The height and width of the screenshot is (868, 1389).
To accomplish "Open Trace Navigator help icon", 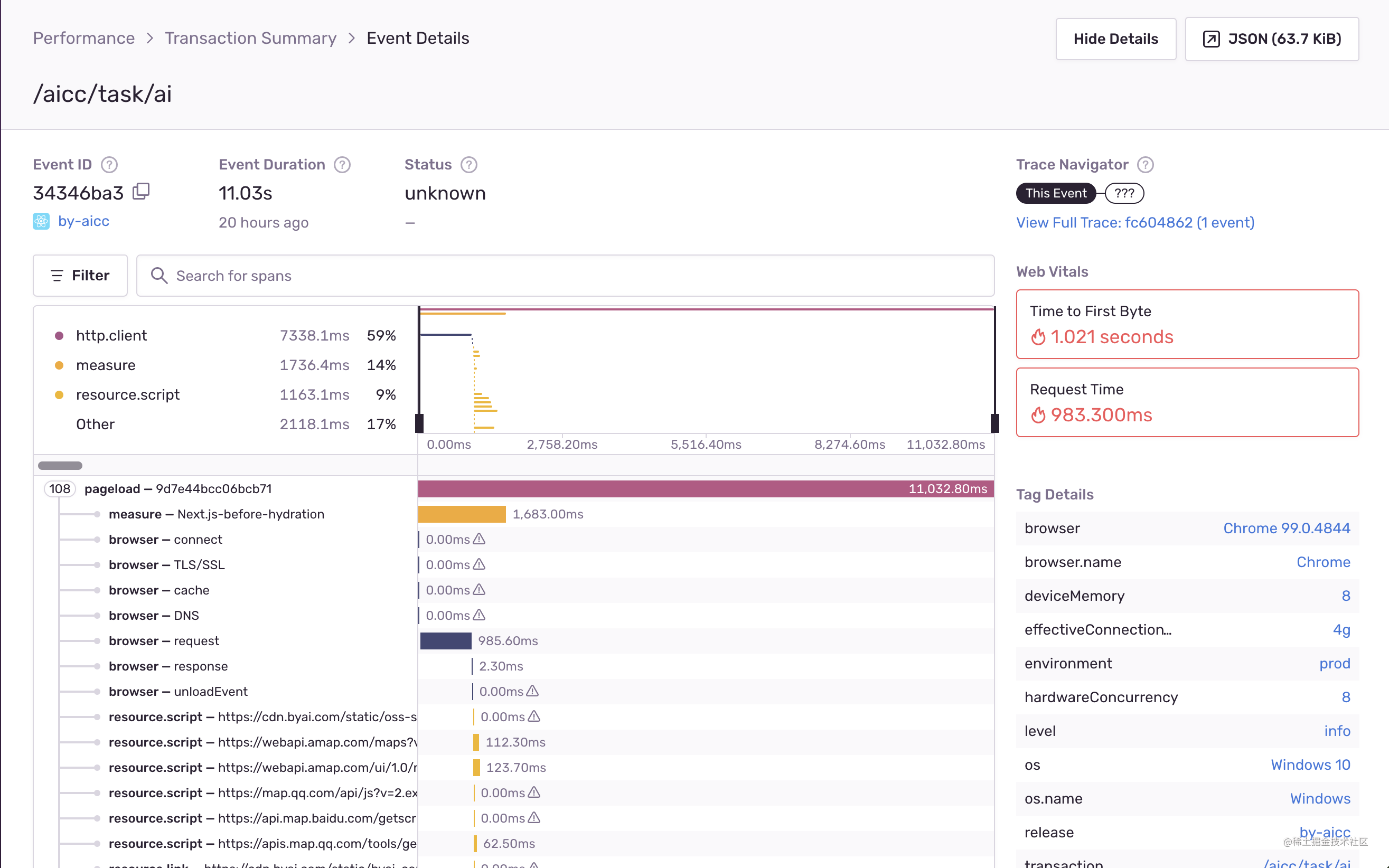I will click(x=1146, y=165).
